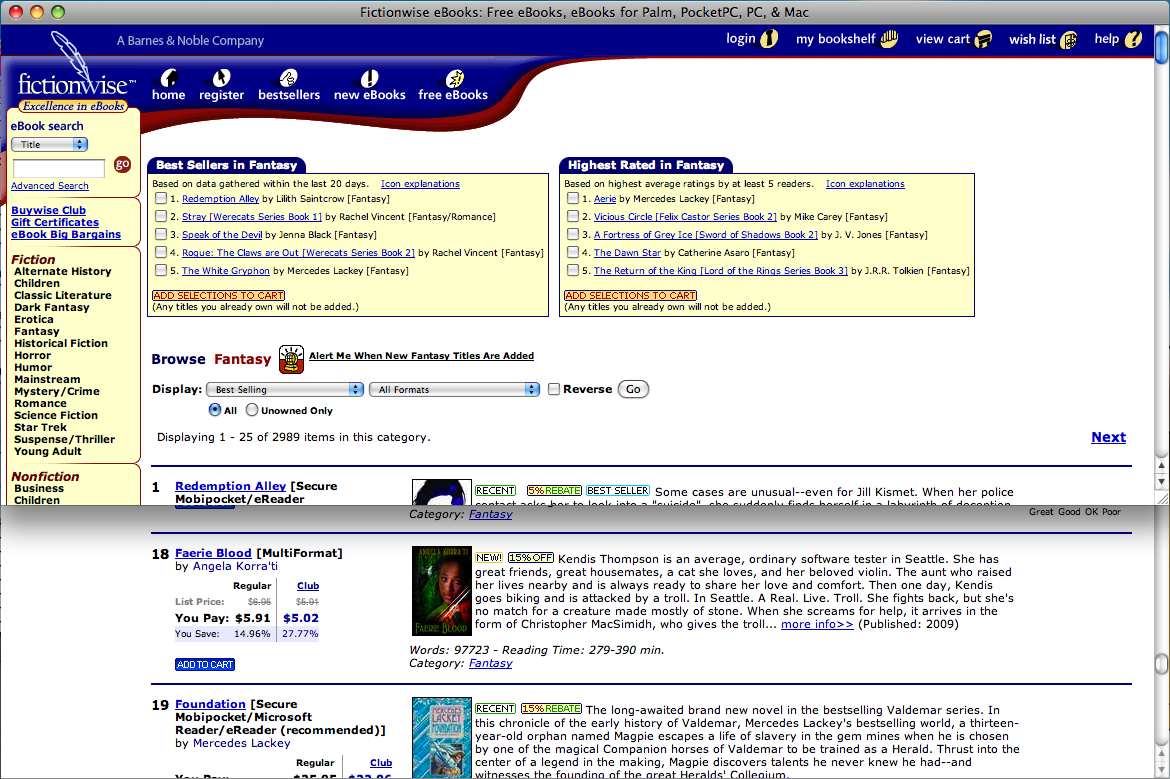Click the help question mark icon
This screenshot has width=1170, height=779.
pos(1132,40)
